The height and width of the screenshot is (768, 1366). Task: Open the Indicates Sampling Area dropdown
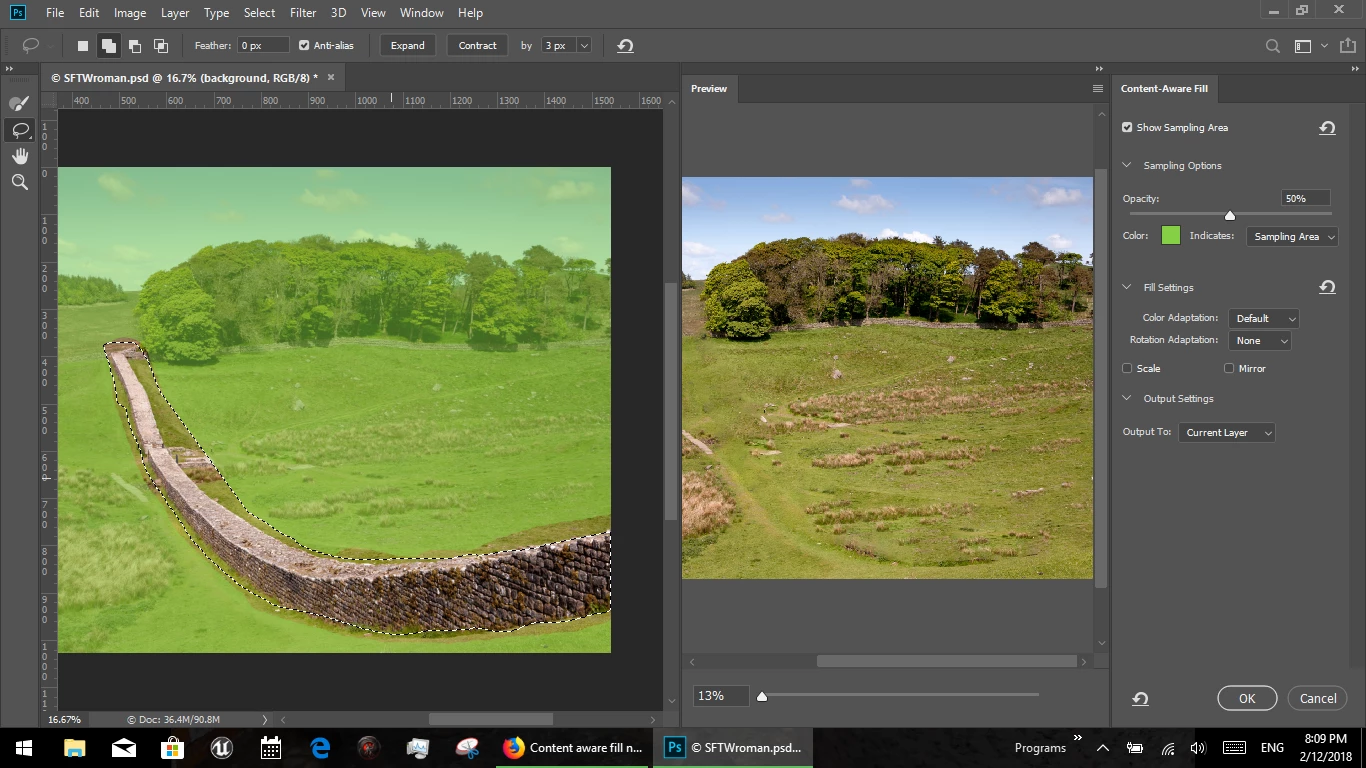(x=1292, y=237)
